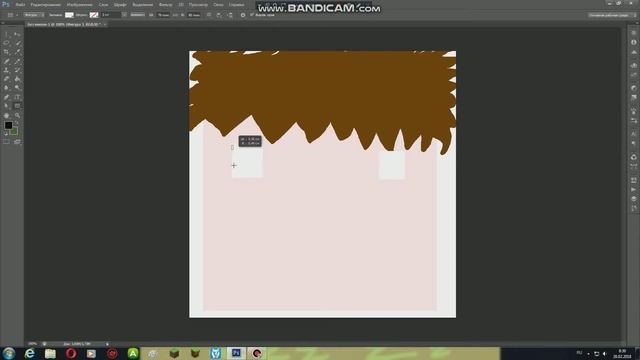Open Internet Explorer from the taskbar

[30, 353]
